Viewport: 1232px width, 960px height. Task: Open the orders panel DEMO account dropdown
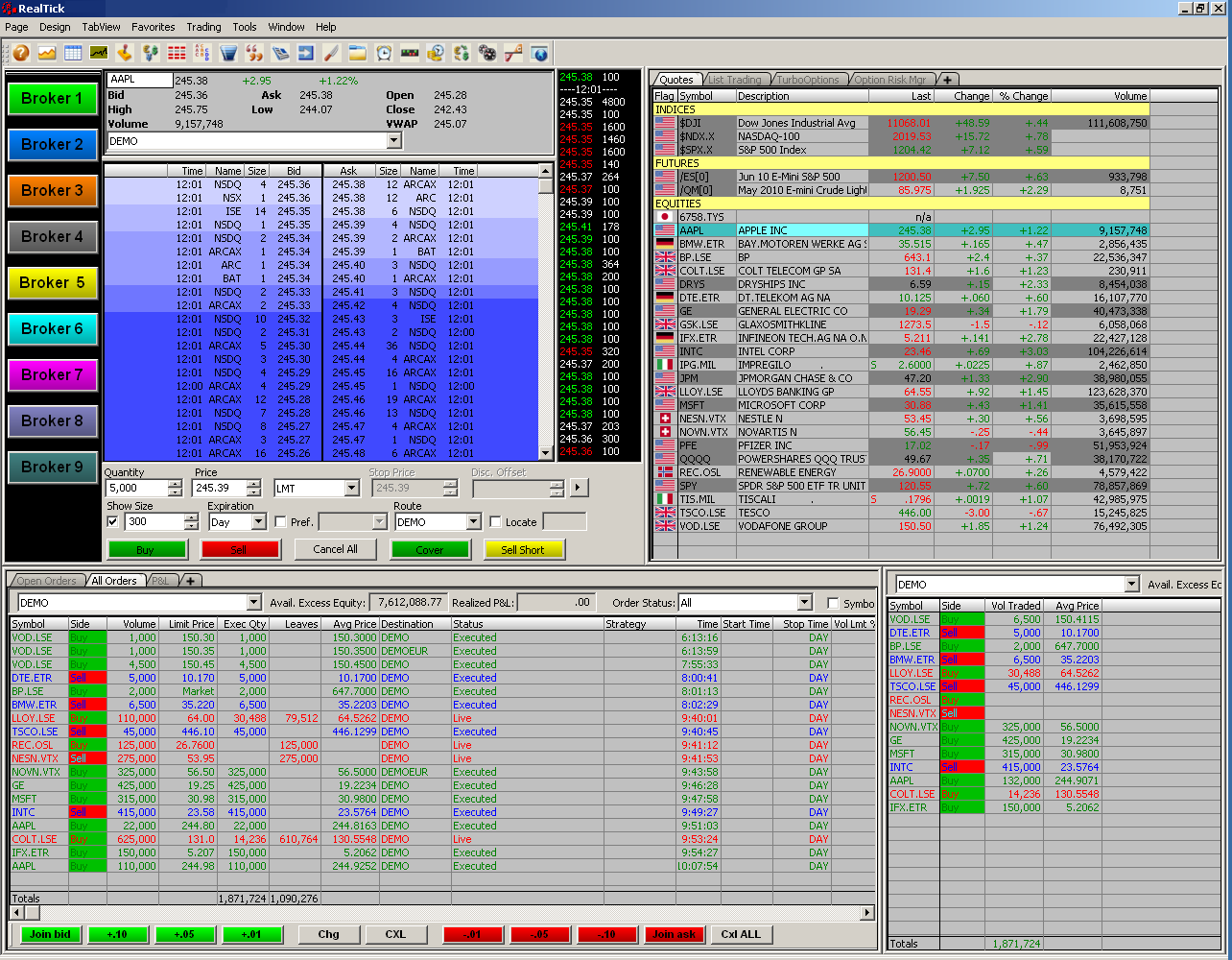254,603
